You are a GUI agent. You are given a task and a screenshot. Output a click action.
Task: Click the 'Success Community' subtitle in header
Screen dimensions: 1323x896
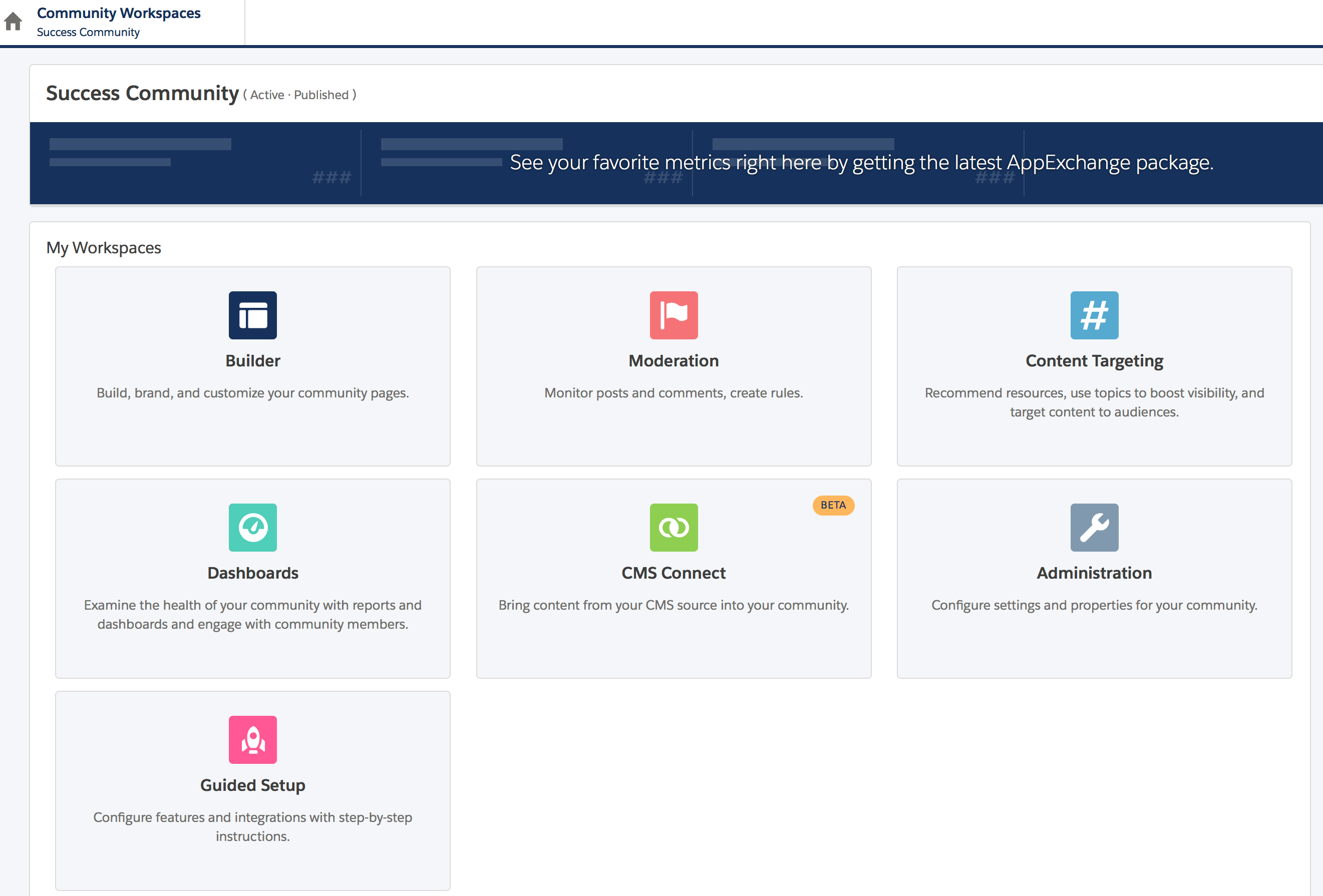88,33
